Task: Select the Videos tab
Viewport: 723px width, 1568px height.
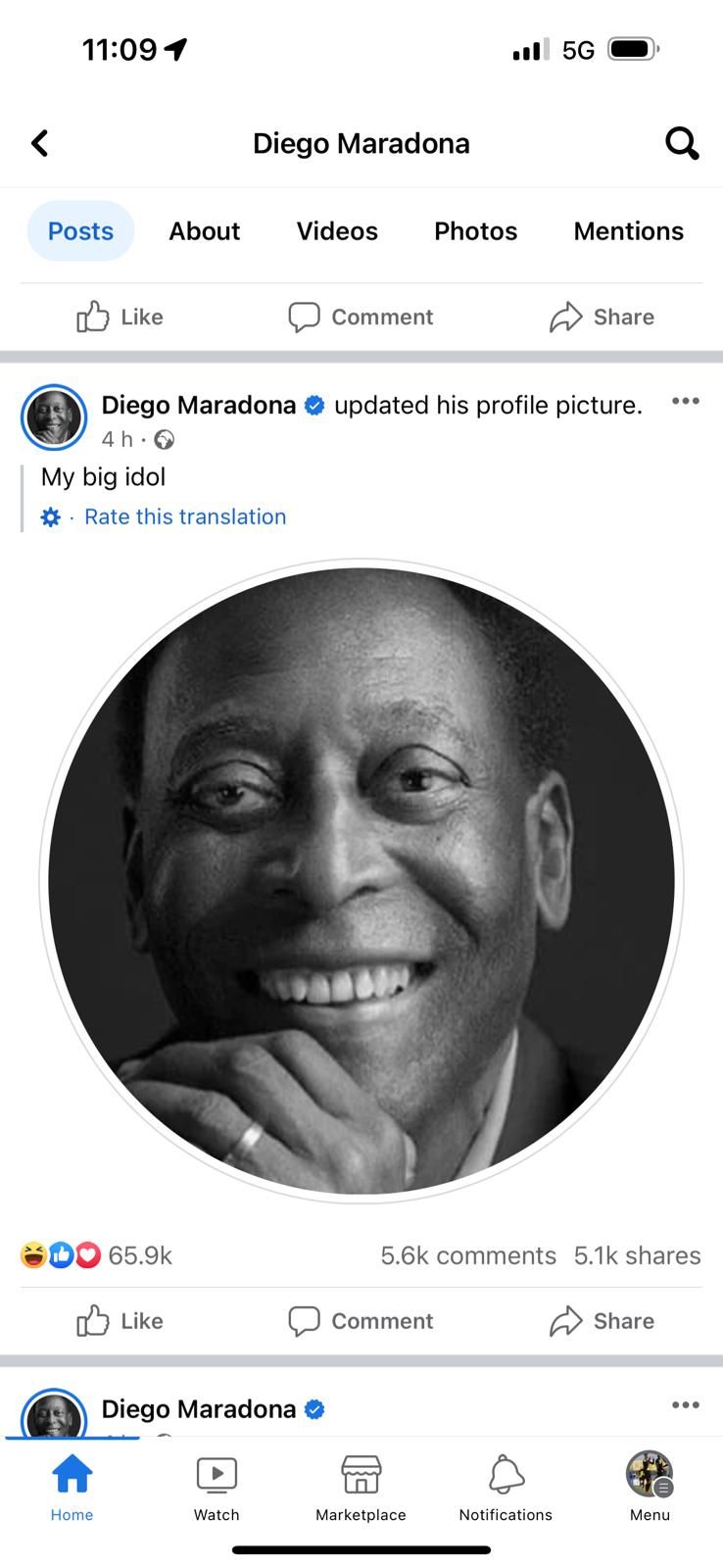Action: (x=337, y=231)
